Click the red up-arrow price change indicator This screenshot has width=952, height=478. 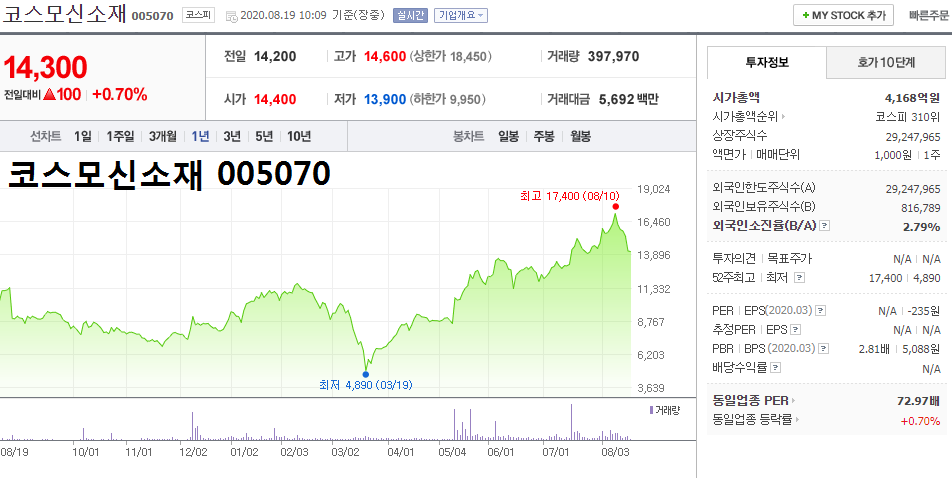tap(50, 95)
